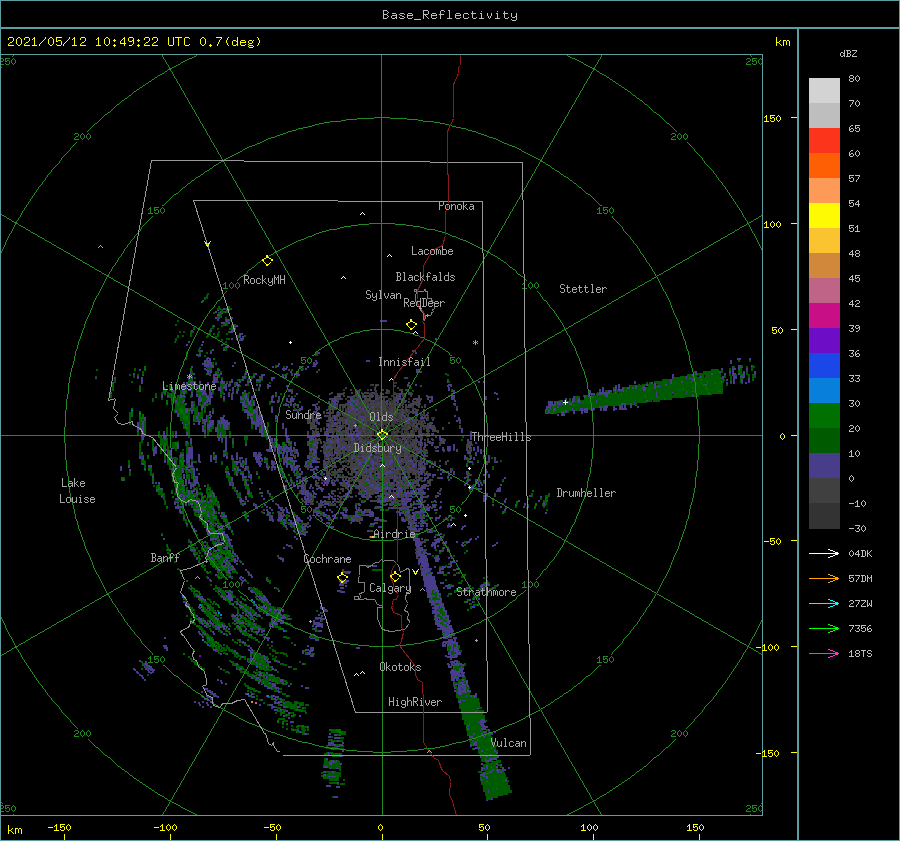Click the HighRiver label

415,702
